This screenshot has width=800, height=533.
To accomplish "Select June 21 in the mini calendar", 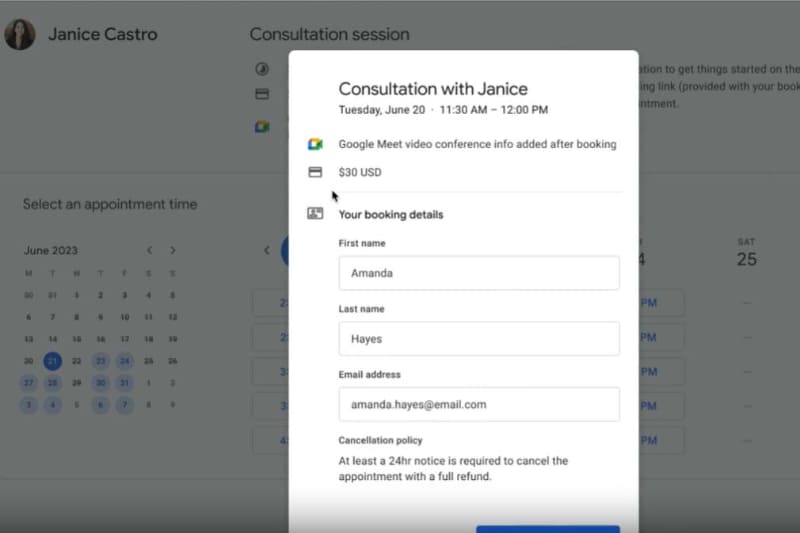I will pos(53,361).
